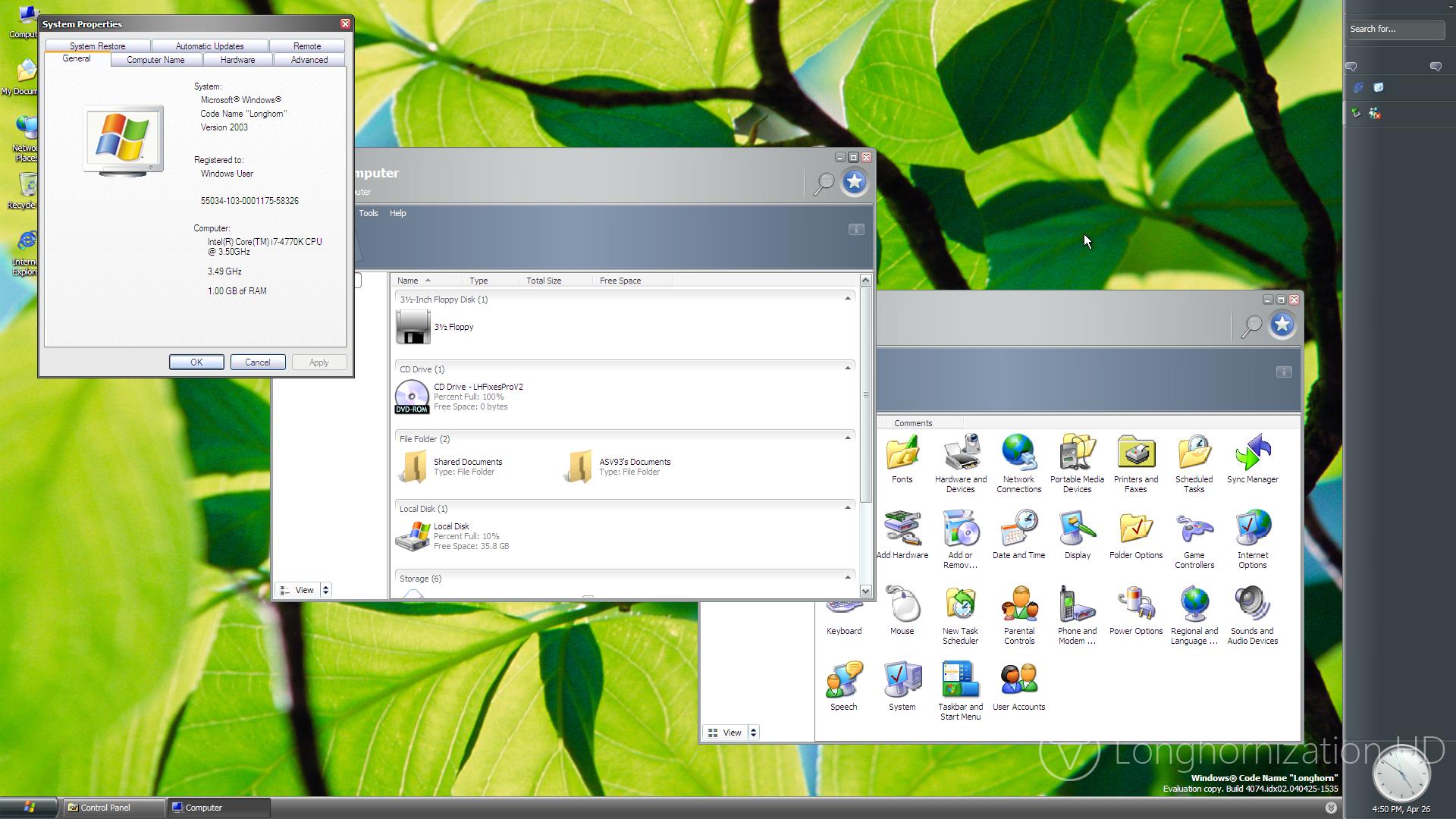Collapse the CD Drive group
The height and width of the screenshot is (819, 1456).
(847, 368)
